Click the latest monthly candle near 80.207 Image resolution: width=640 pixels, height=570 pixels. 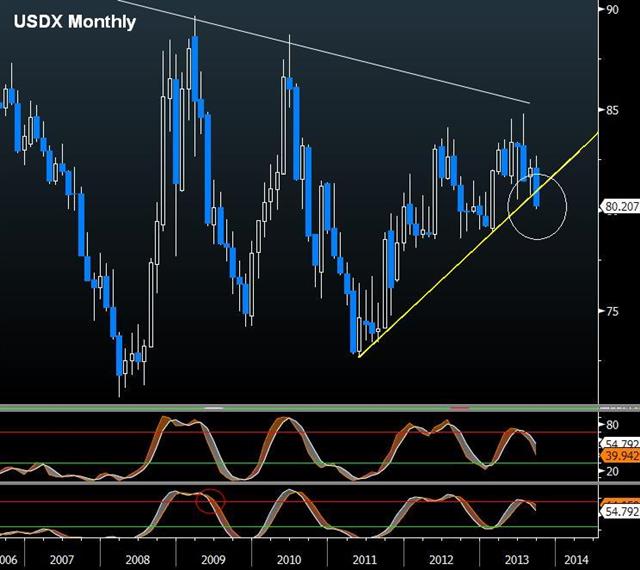[x=537, y=187]
